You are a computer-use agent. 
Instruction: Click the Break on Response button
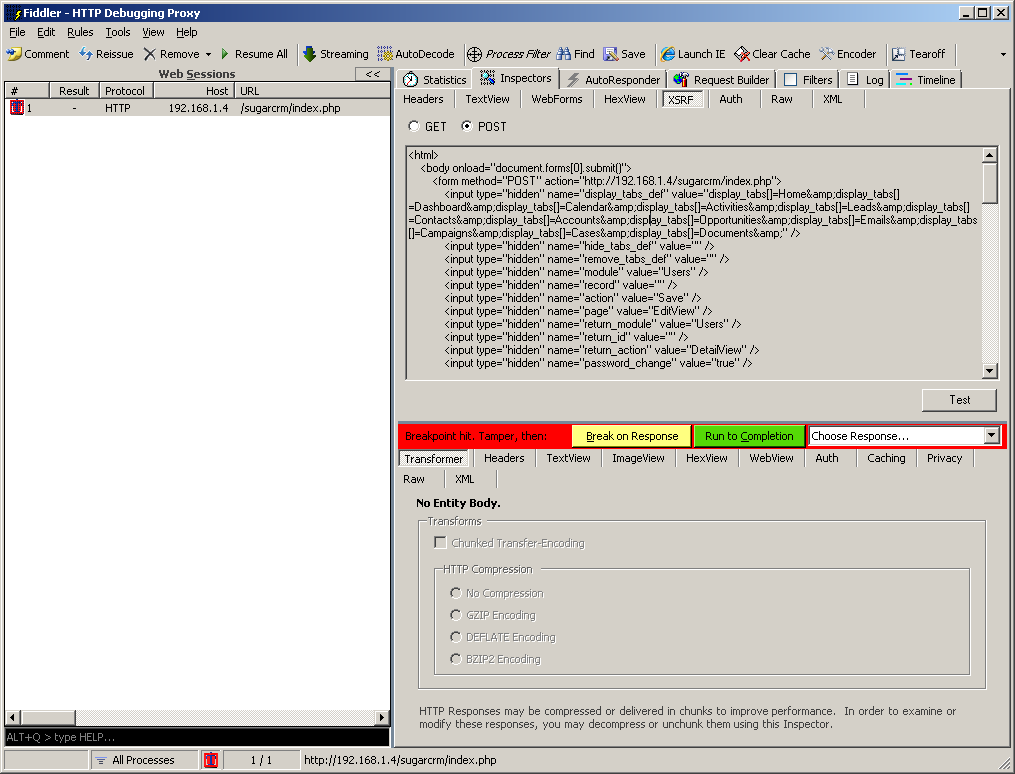click(x=632, y=436)
